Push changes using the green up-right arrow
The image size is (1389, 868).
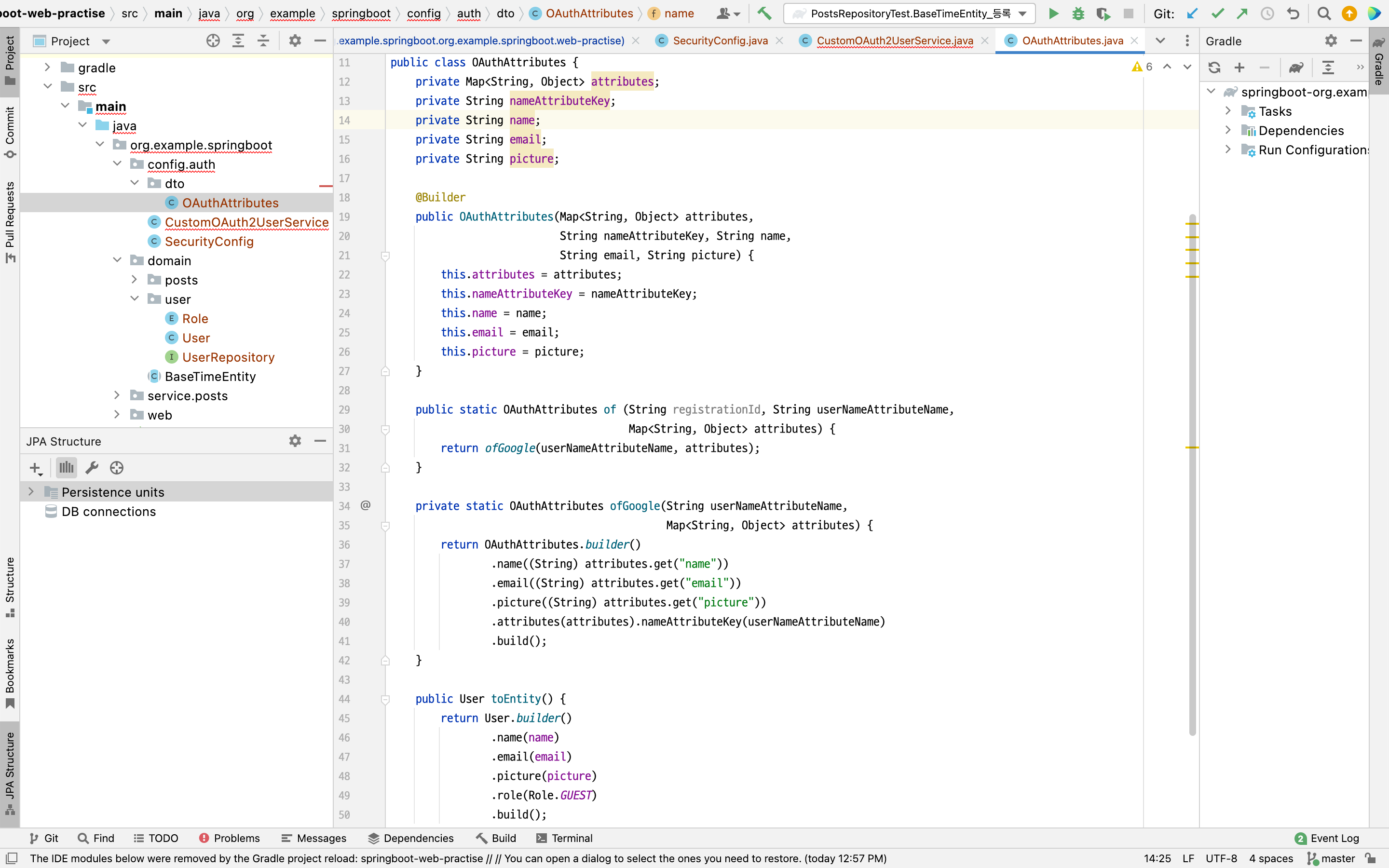coord(1242,13)
